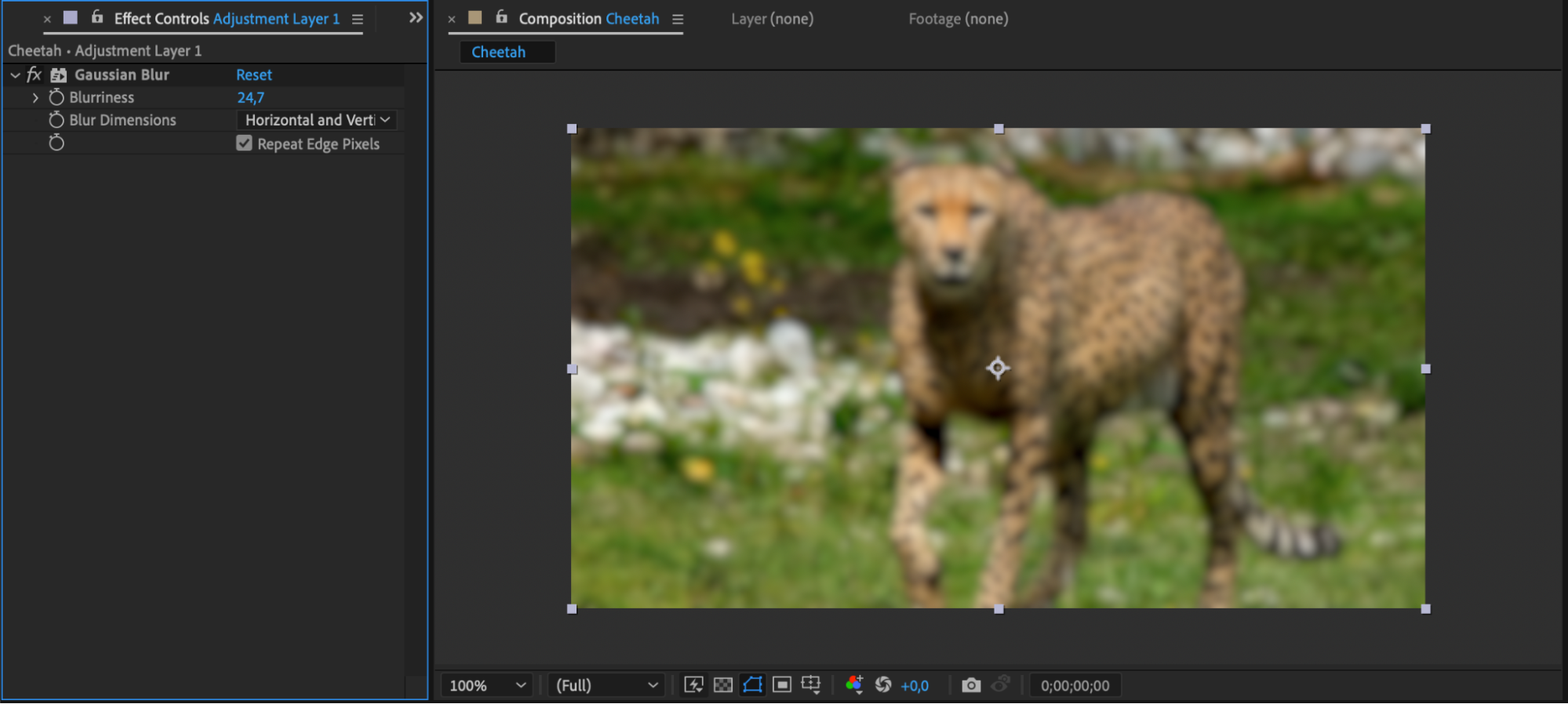Open the magnification 100% dropdown
The image size is (1568, 704).
(486, 685)
